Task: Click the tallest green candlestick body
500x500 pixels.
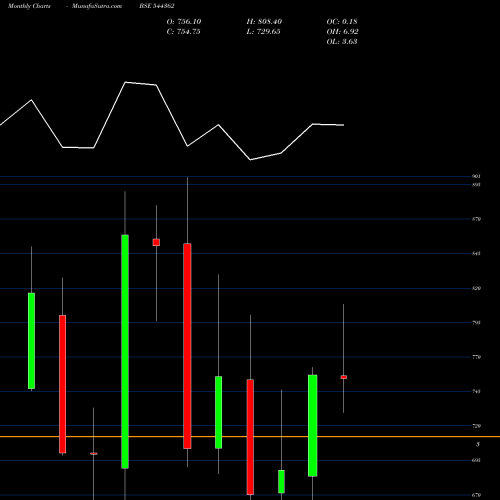Action: click(125, 352)
